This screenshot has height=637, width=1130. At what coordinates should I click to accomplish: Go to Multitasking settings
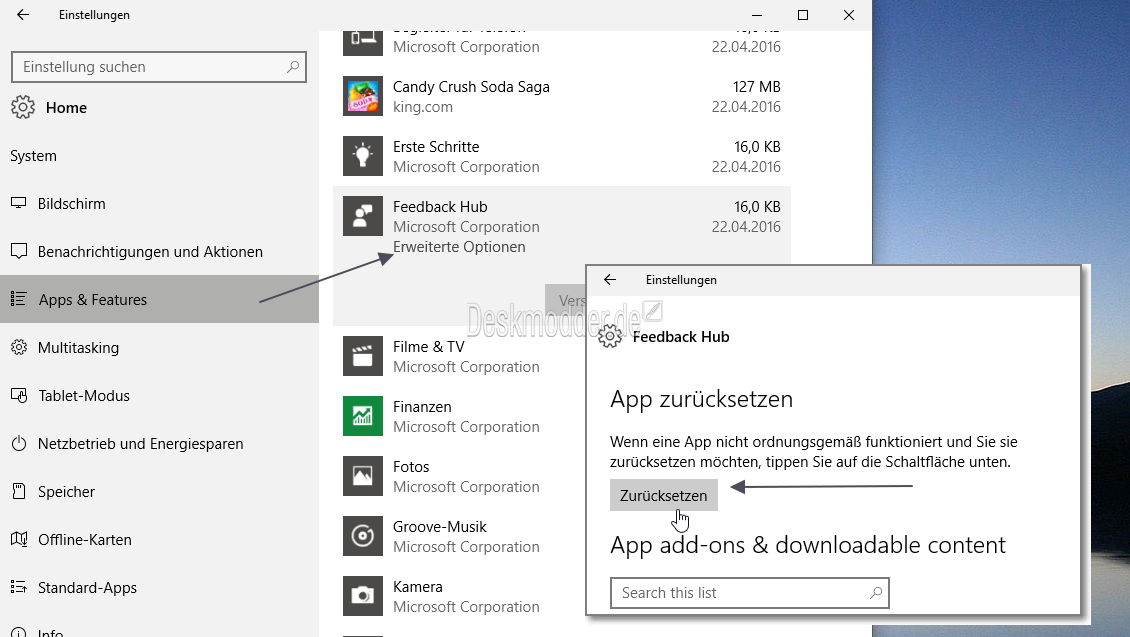[159, 347]
